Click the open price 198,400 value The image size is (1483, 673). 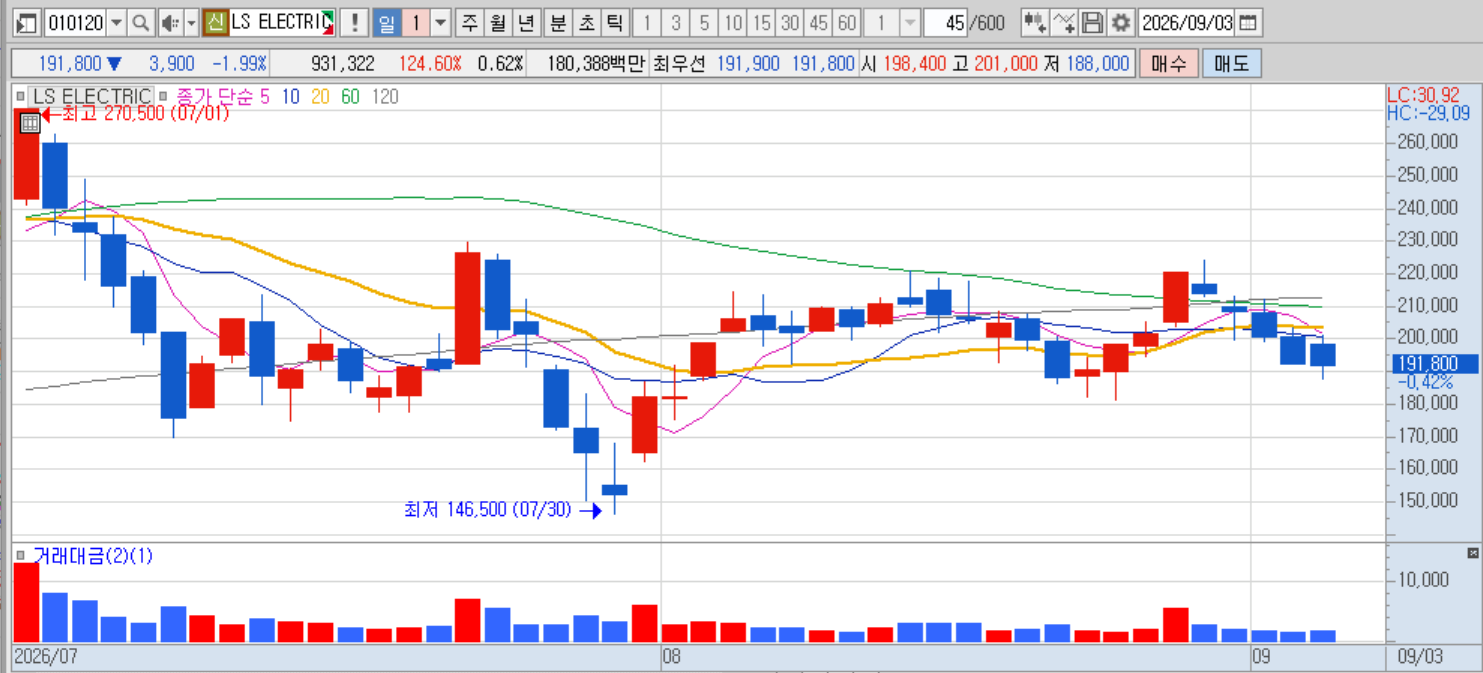(x=914, y=63)
